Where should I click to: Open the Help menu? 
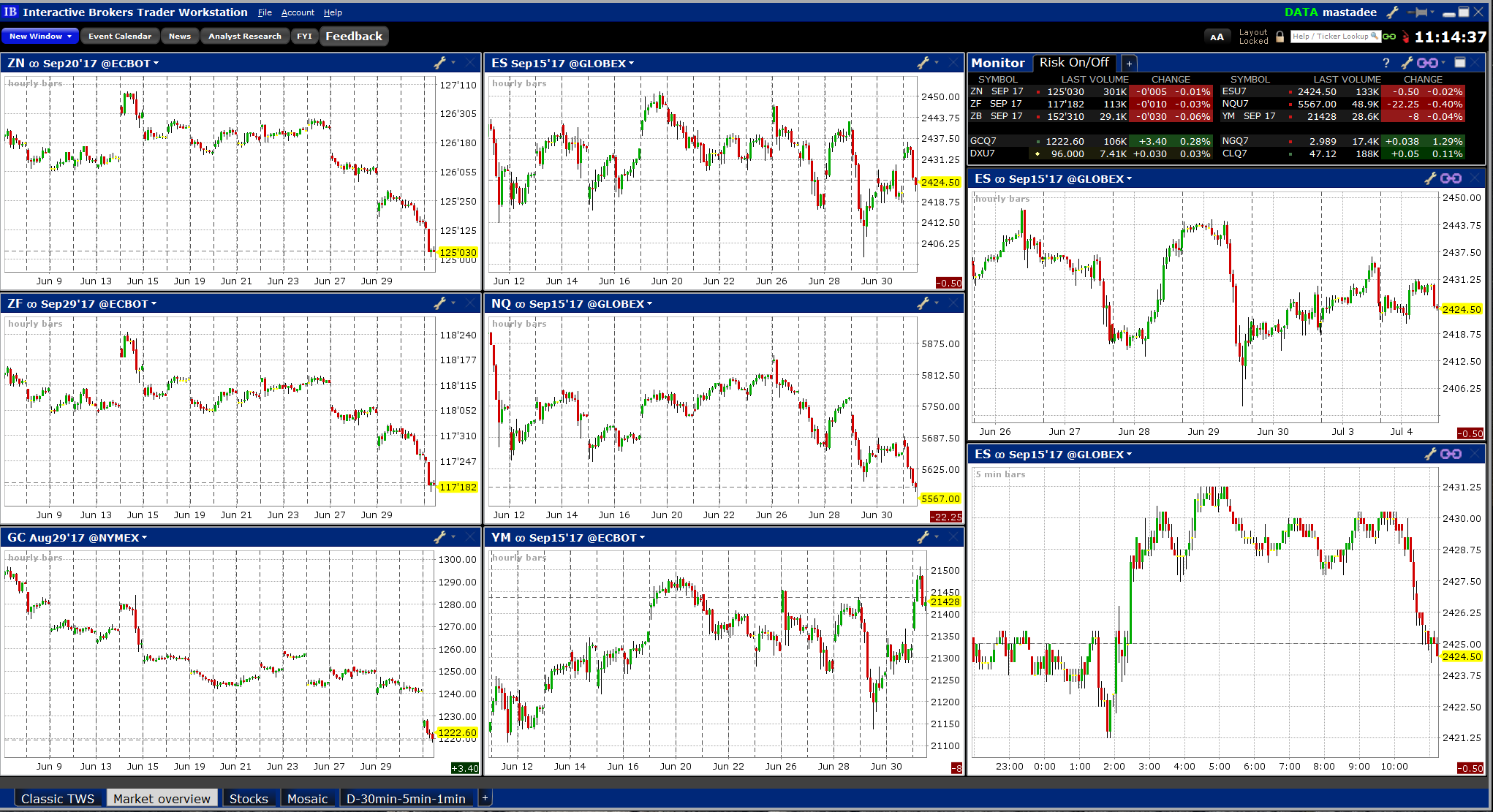tap(333, 12)
